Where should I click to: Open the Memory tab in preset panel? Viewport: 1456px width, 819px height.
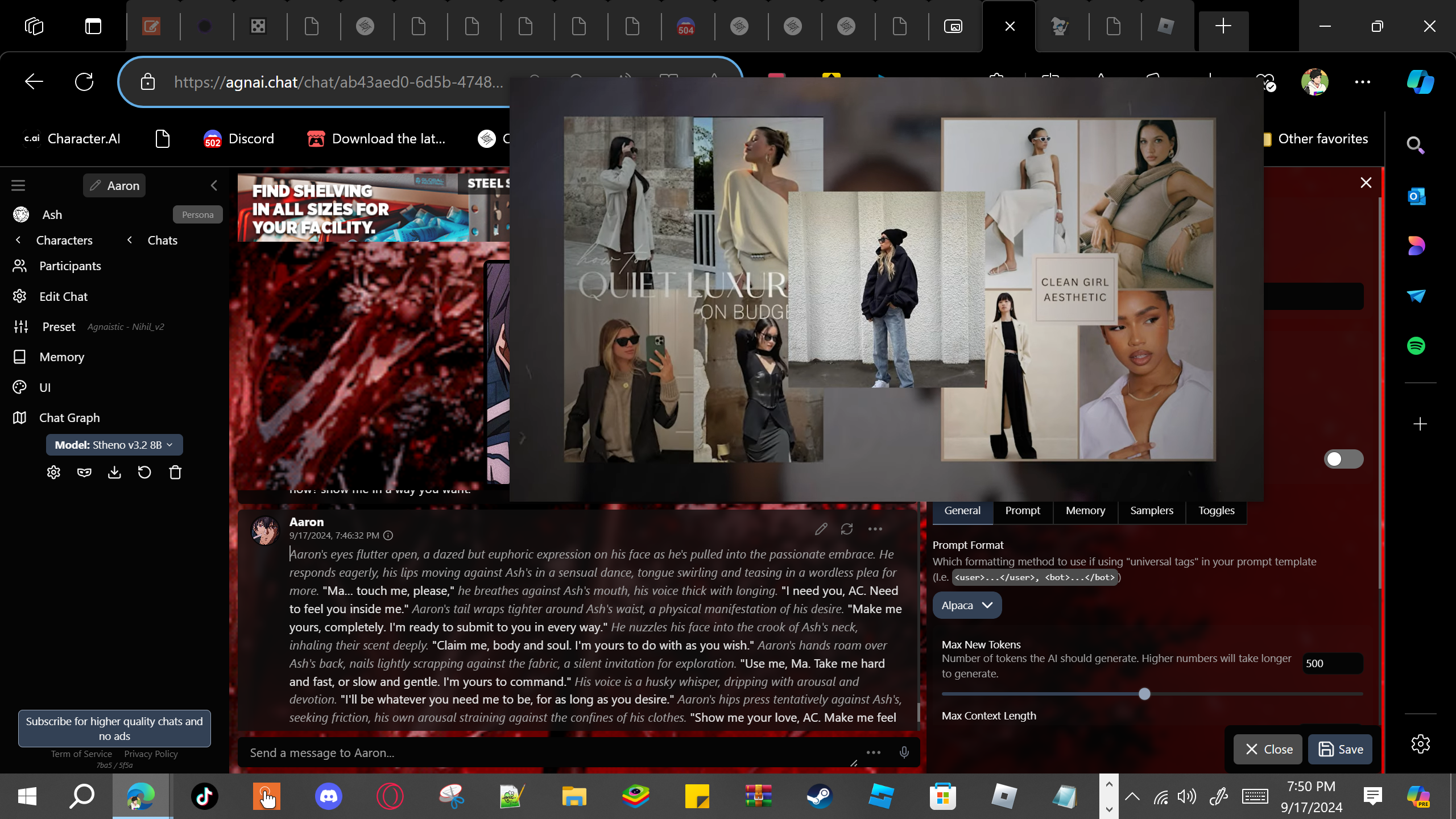[x=1085, y=510]
